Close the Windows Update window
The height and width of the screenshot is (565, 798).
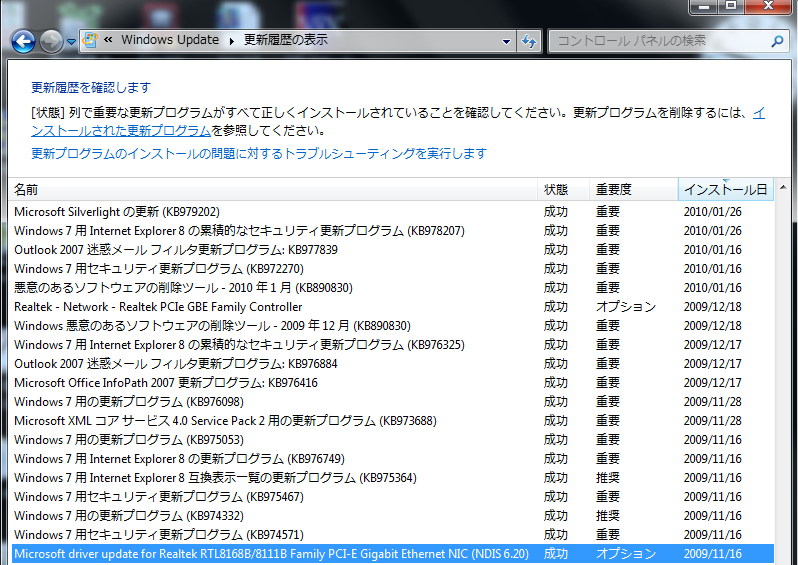[x=768, y=6]
